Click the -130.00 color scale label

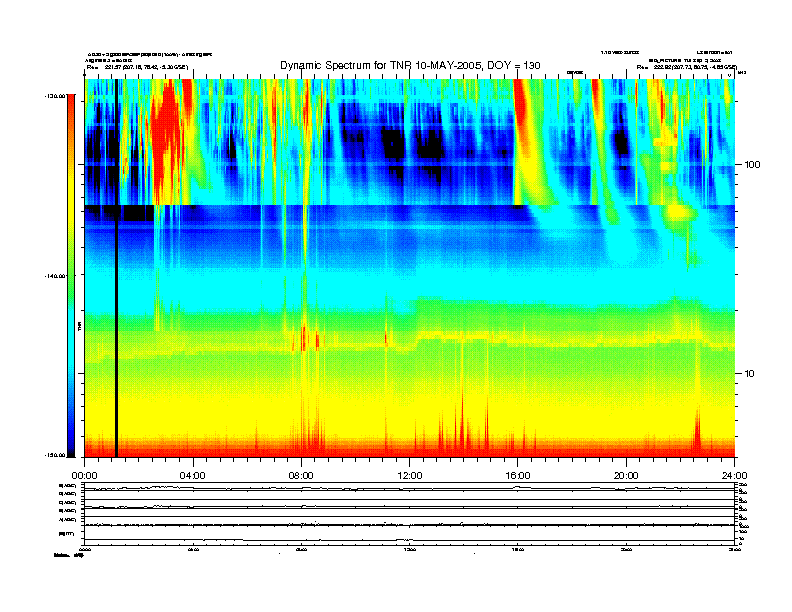click(x=56, y=96)
